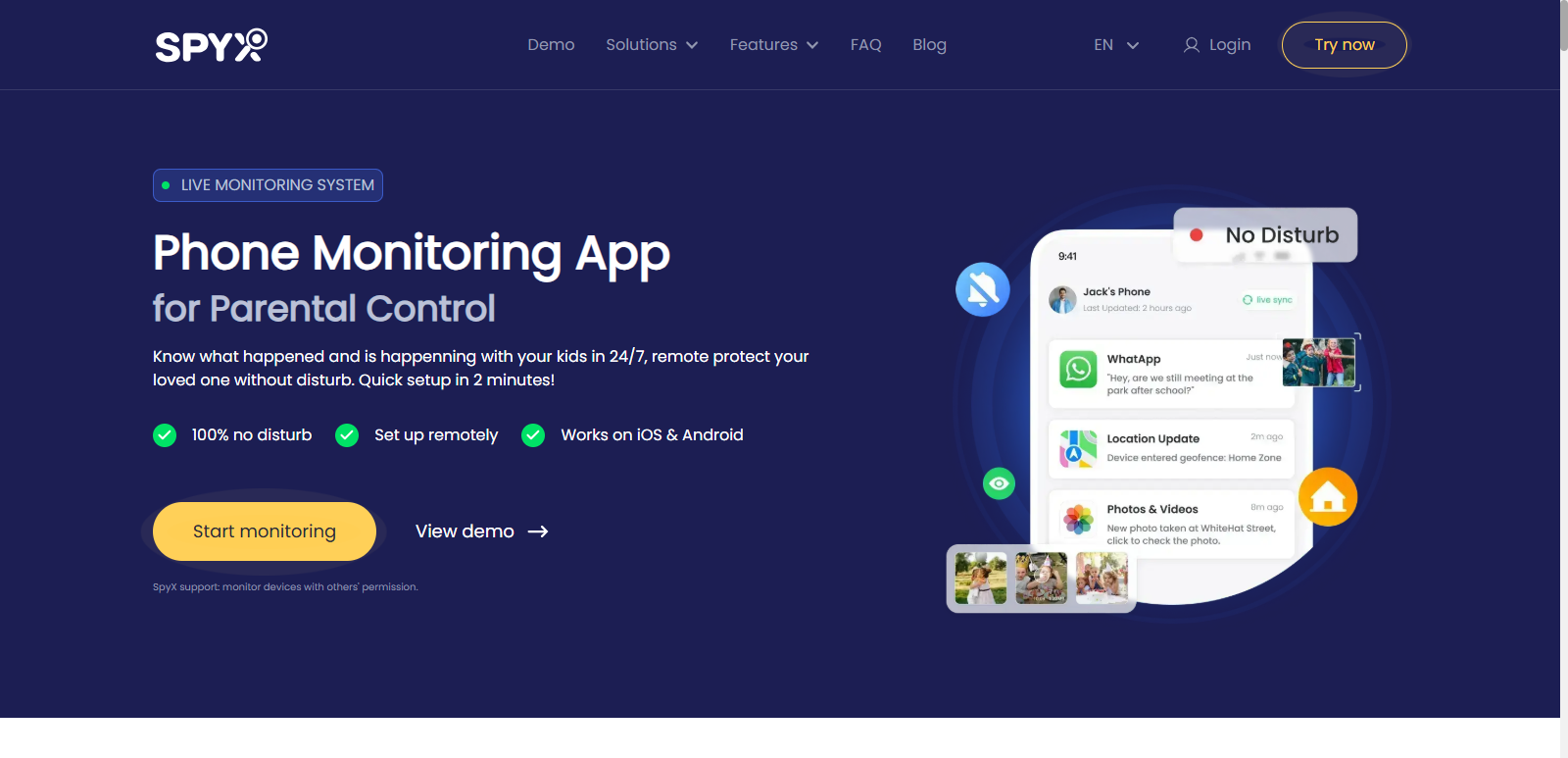The height and width of the screenshot is (758, 1568).
Task: Click the first photo thumbnail in the strip
Action: point(980,578)
